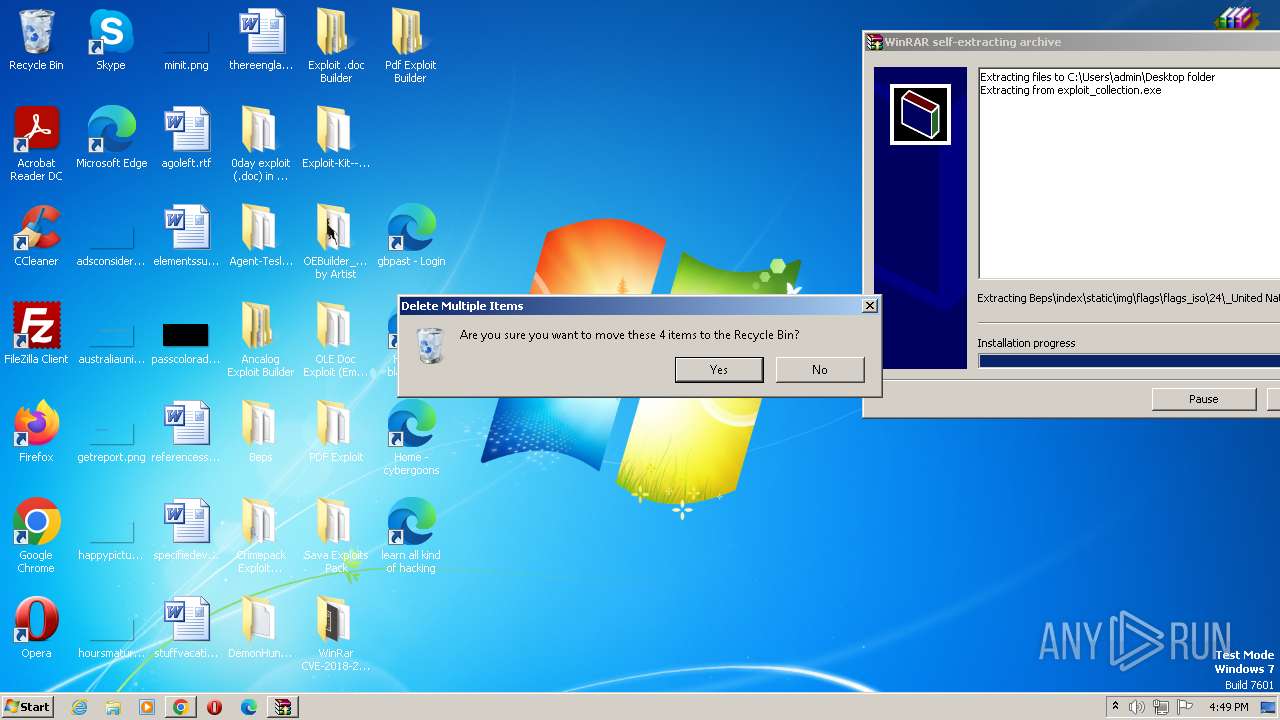1280x720 pixels.
Task: Select the Crimepack Exploit folder
Action: point(260,536)
